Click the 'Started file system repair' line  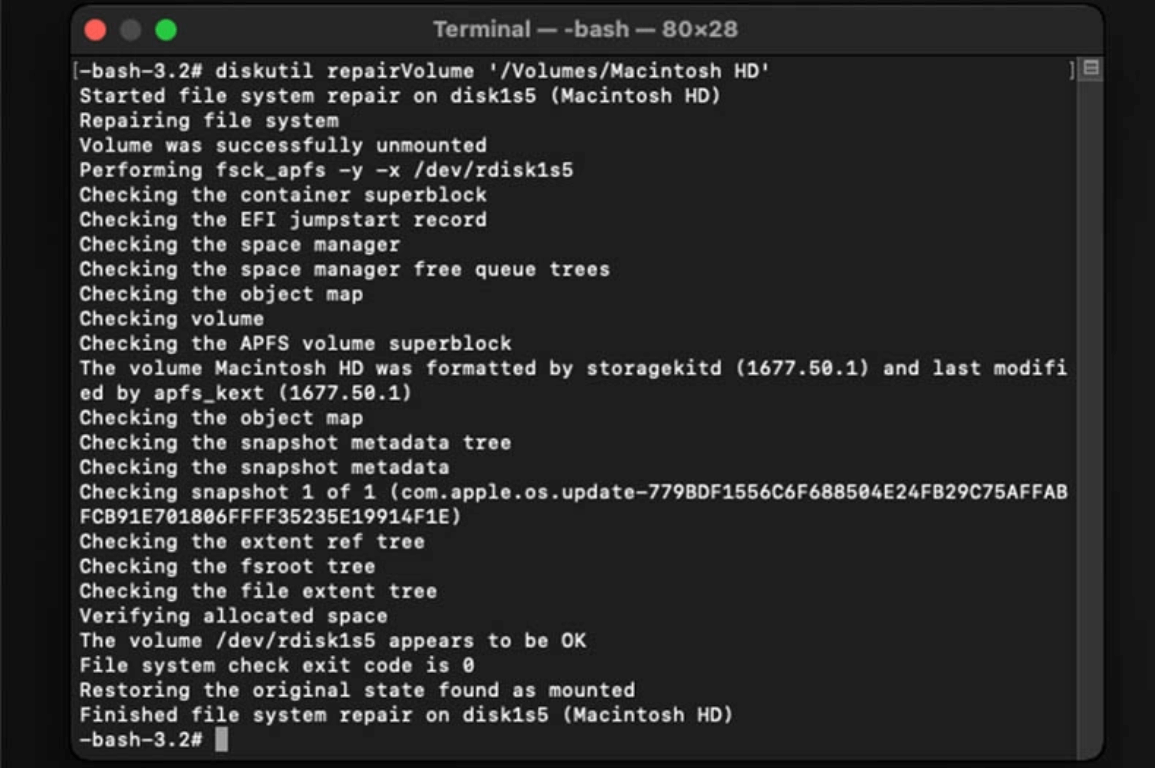tap(400, 96)
